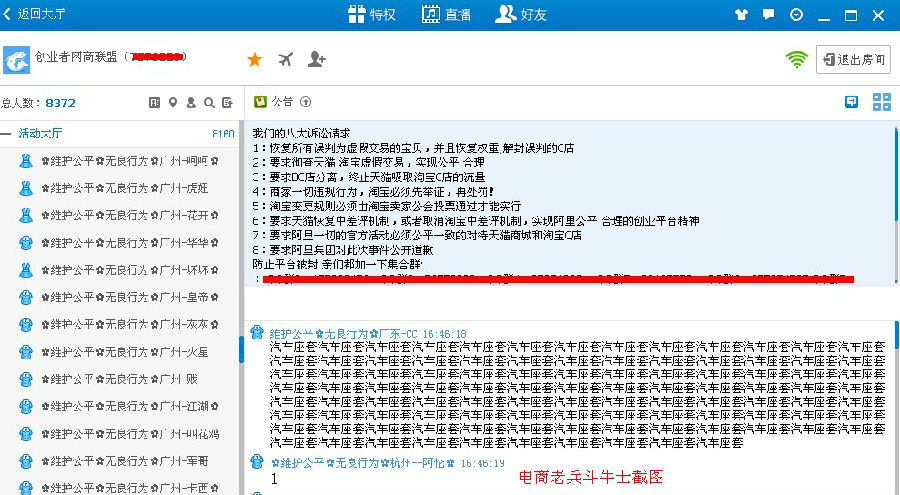Click the 创业者网商联盟 channel logo
This screenshot has width=900, height=495.
(16, 60)
